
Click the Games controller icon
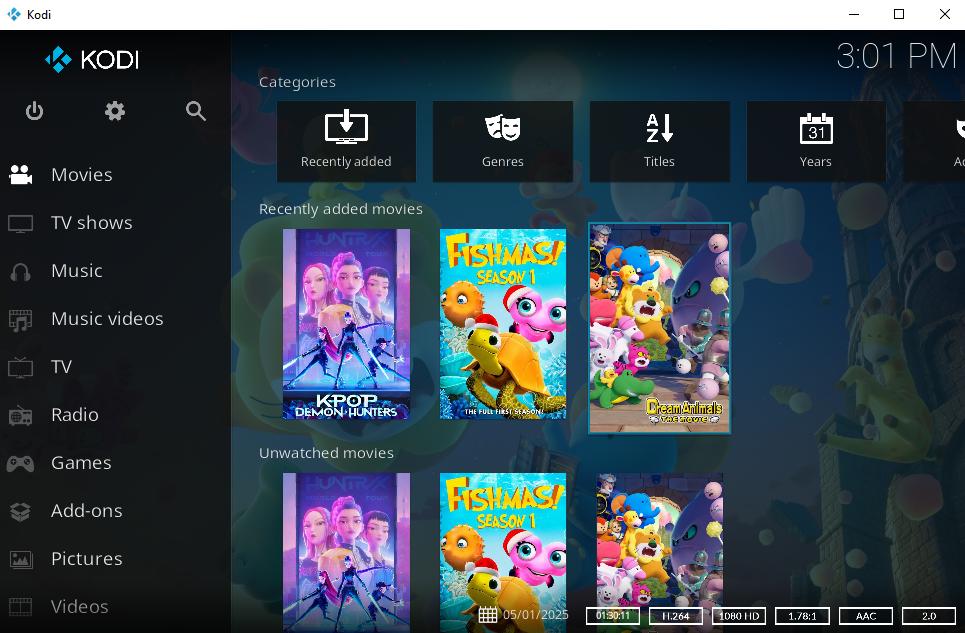coord(20,463)
